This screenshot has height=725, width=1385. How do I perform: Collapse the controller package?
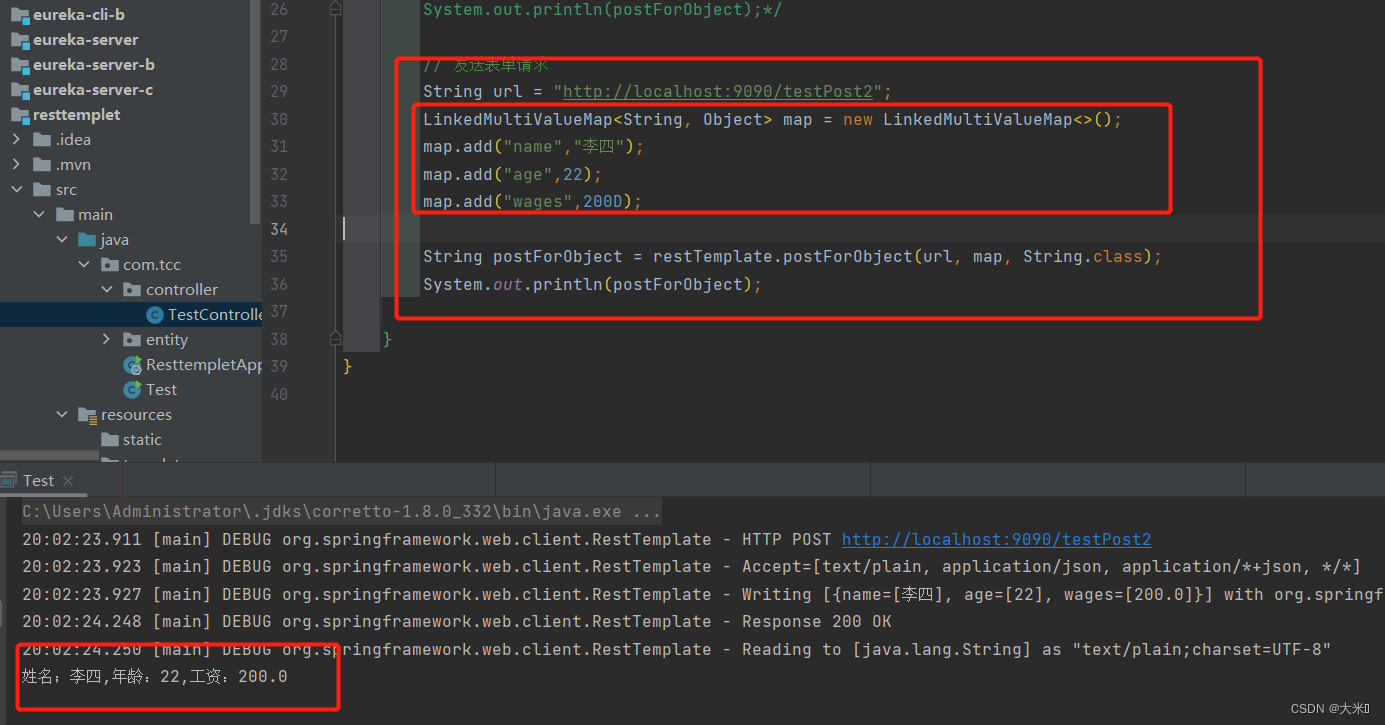pyautogui.click(x=107, y=290)
